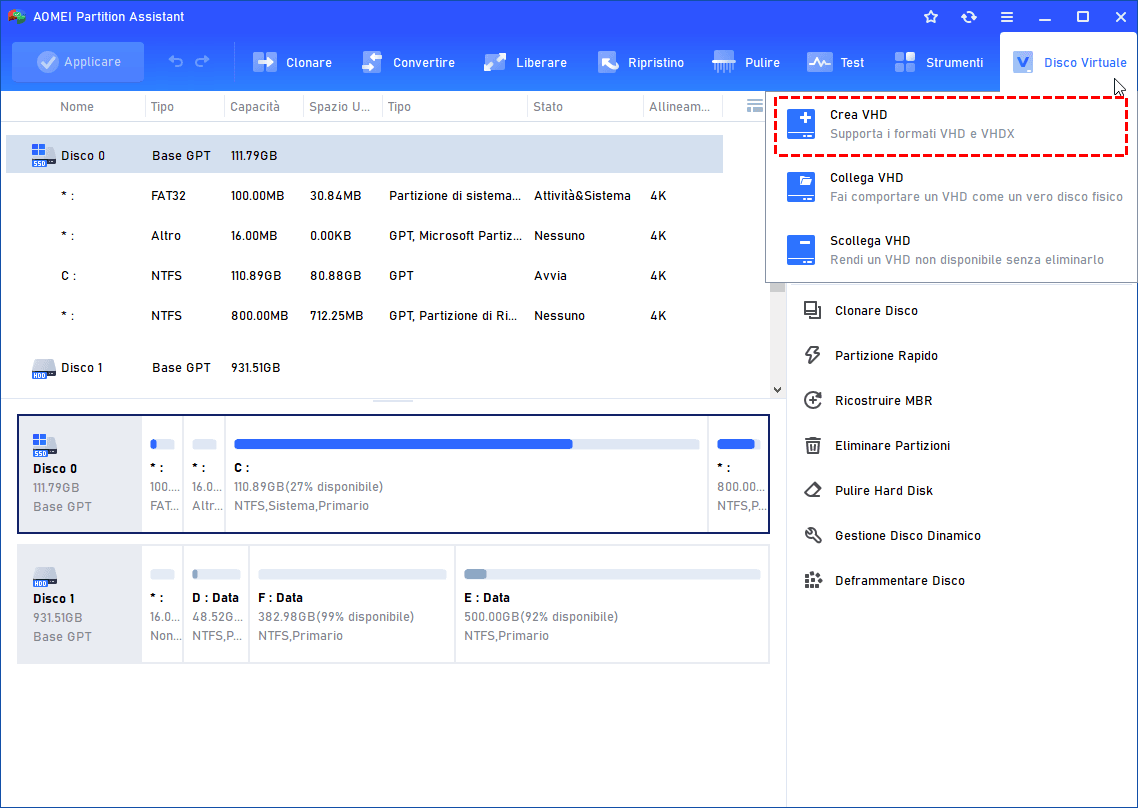1138x808 pixels.
Task: Click the redo arrow icon
Action: pos(202,62)
